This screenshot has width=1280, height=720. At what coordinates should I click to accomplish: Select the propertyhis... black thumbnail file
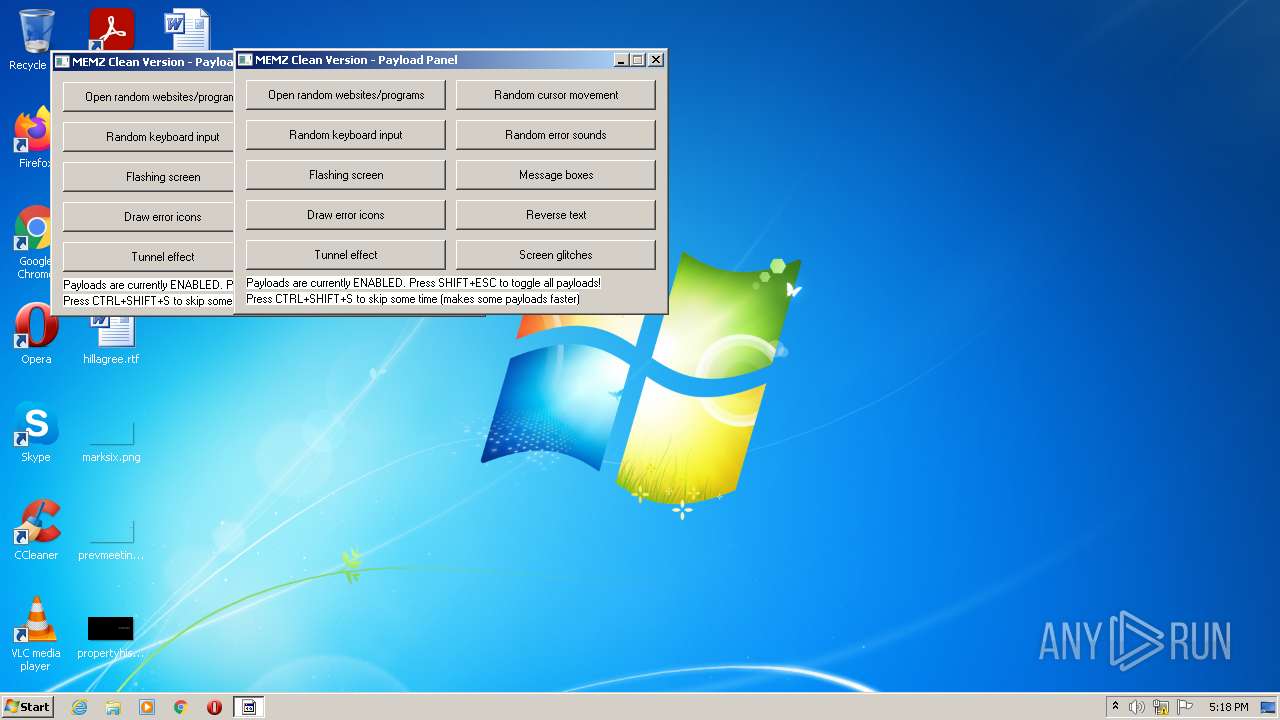pos(111,636)
